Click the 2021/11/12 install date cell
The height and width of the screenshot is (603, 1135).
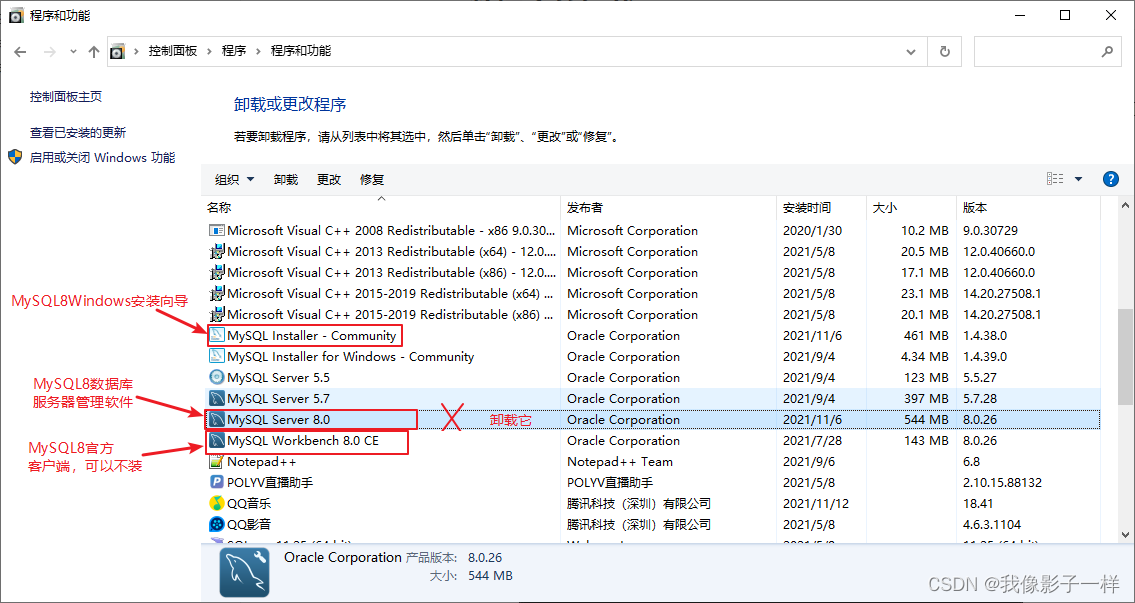816,503
